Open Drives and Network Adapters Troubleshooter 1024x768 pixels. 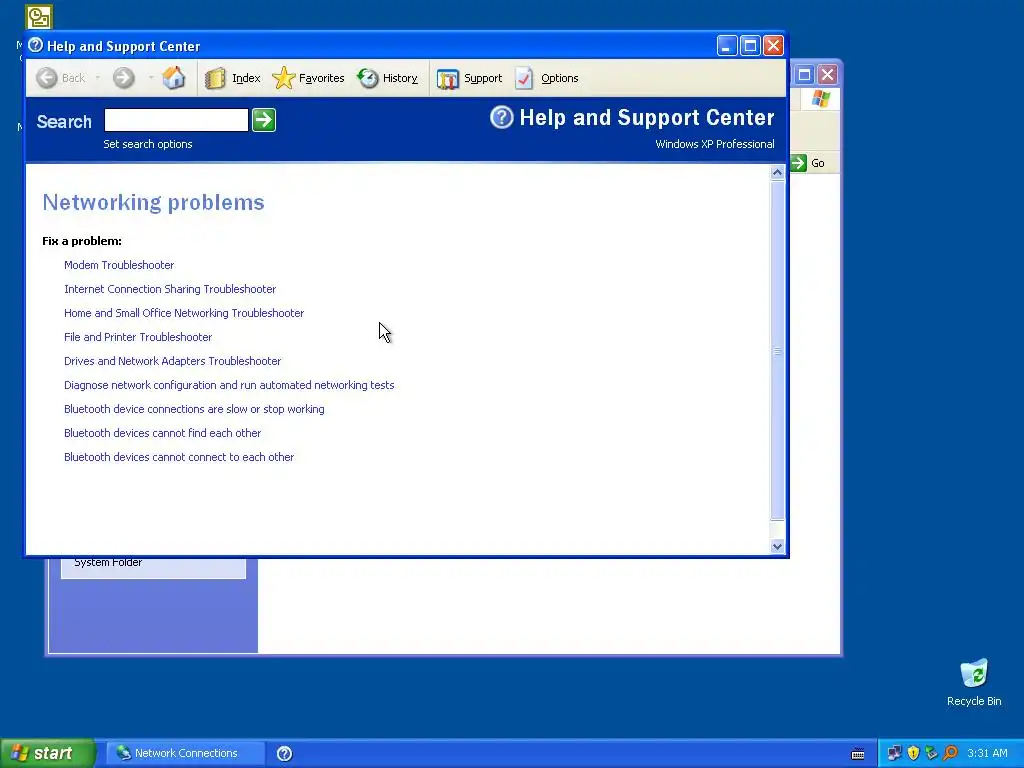tap(172, 360)
